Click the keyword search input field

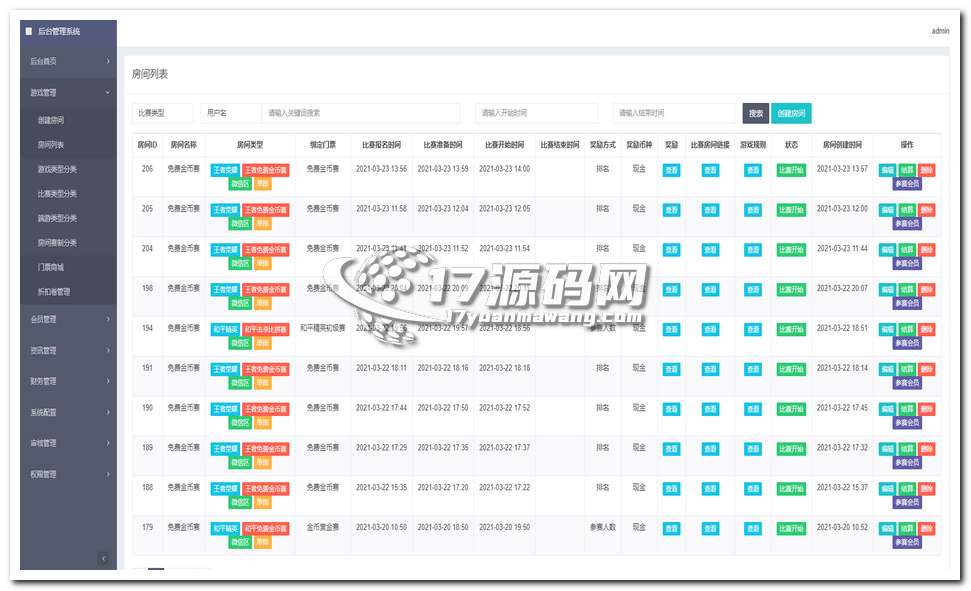360,114
